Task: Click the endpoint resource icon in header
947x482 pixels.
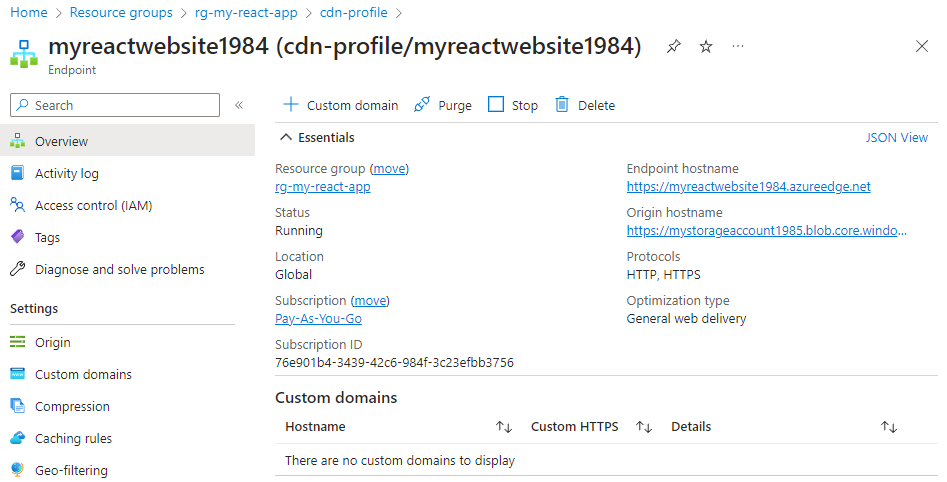Action: click(24, 54)
